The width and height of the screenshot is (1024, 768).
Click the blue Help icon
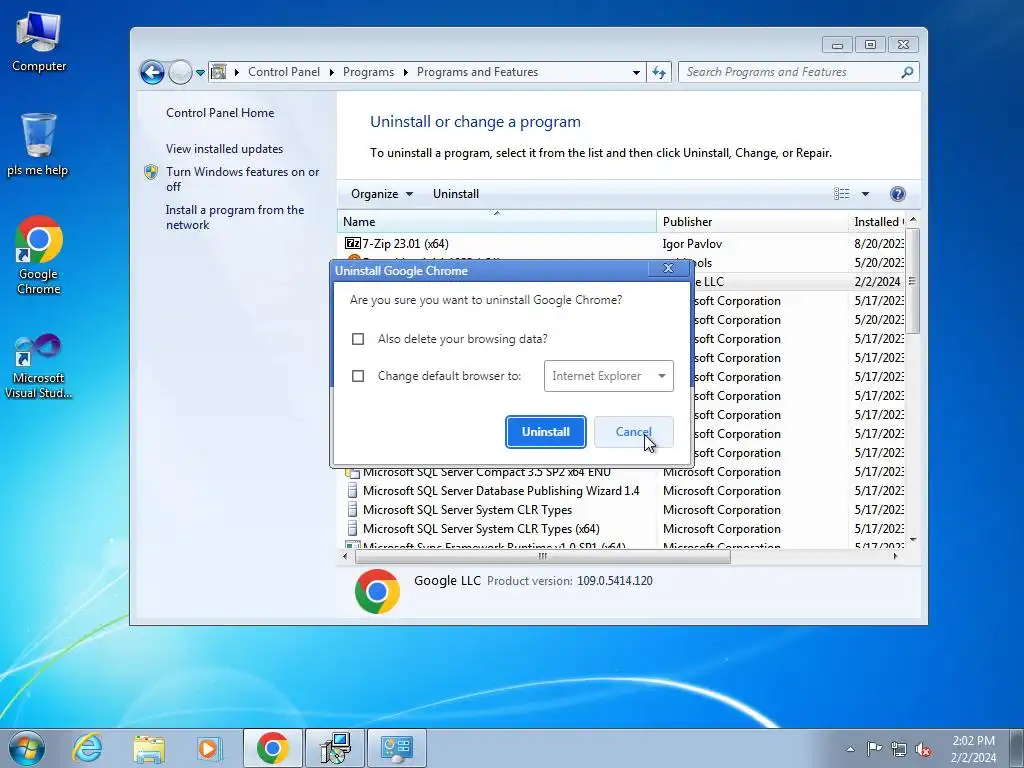(x=898, y=193)
